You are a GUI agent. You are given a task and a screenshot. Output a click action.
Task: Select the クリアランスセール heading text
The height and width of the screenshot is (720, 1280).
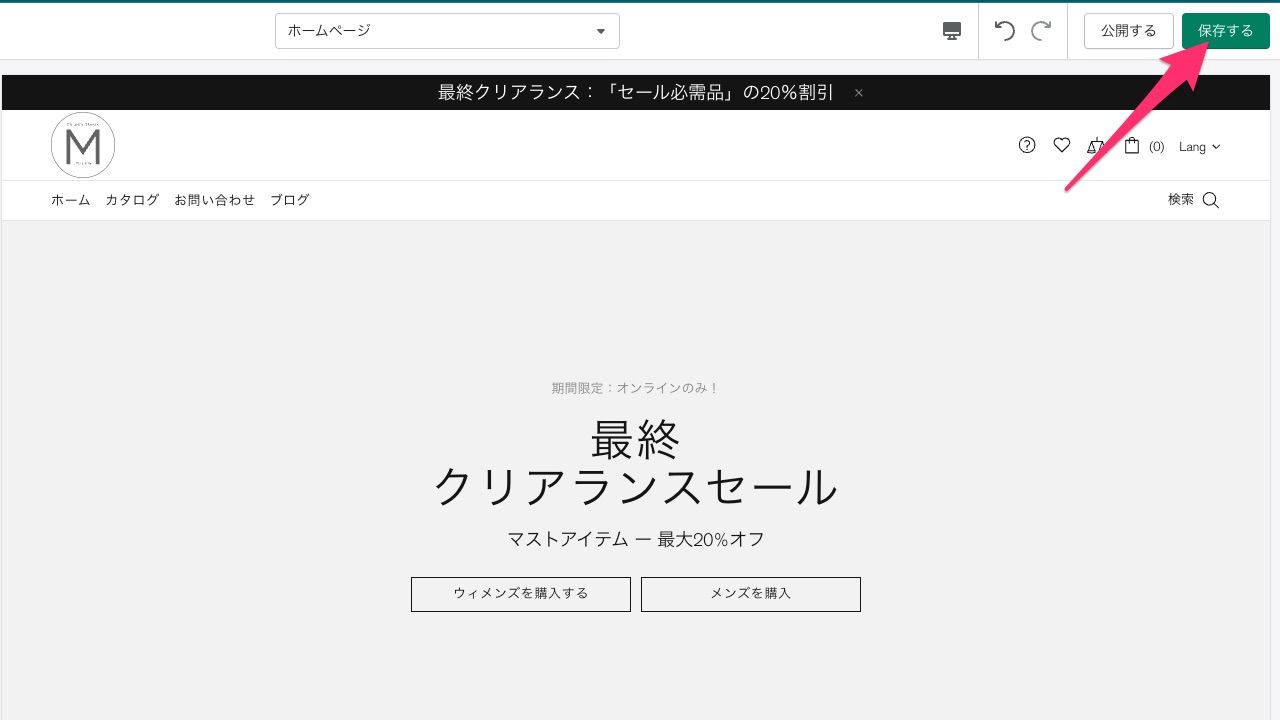(x=636, y=488)
